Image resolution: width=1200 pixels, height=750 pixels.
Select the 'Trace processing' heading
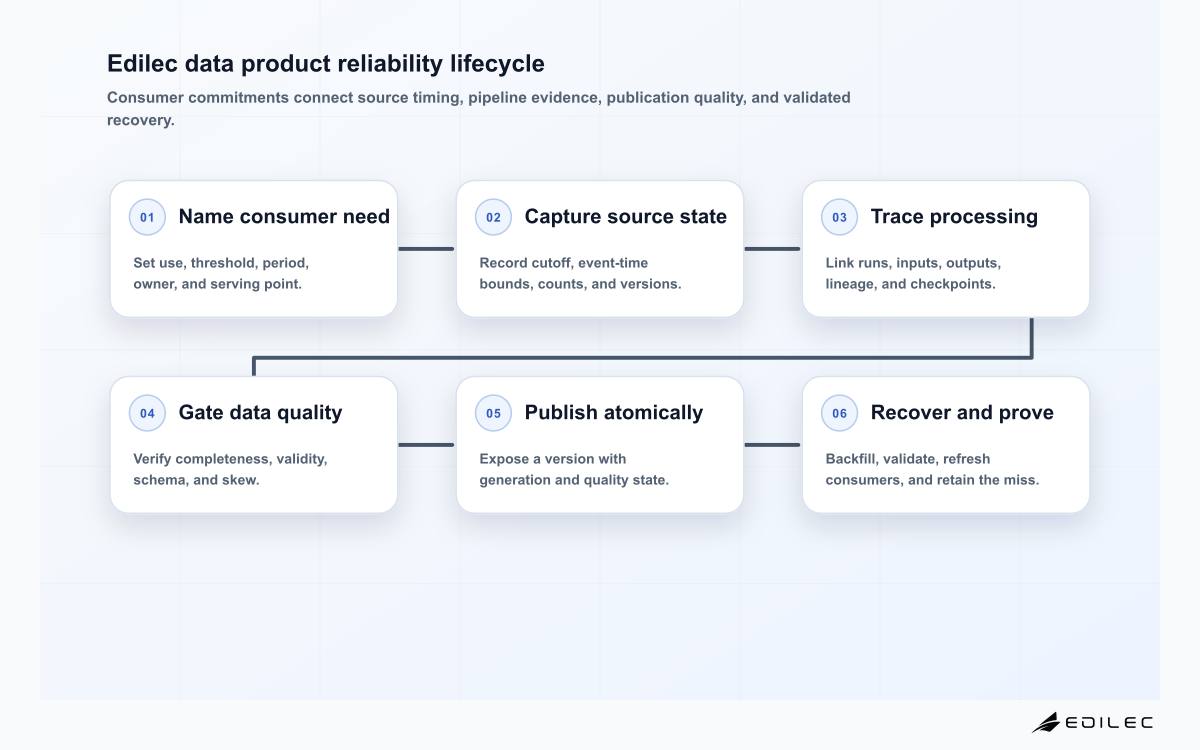954,217
